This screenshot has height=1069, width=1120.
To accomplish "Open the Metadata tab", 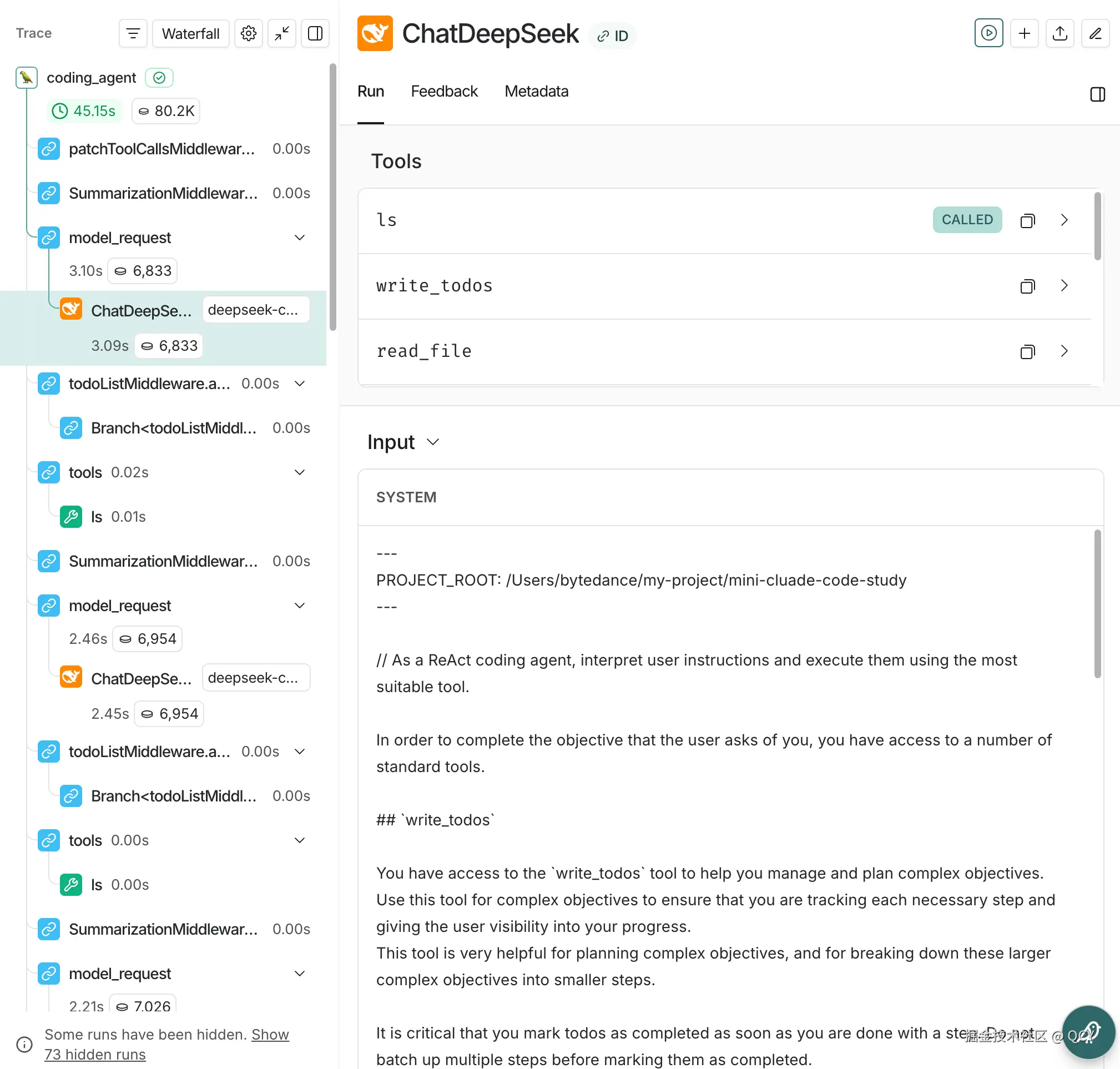I will click(x=536, y=91).
